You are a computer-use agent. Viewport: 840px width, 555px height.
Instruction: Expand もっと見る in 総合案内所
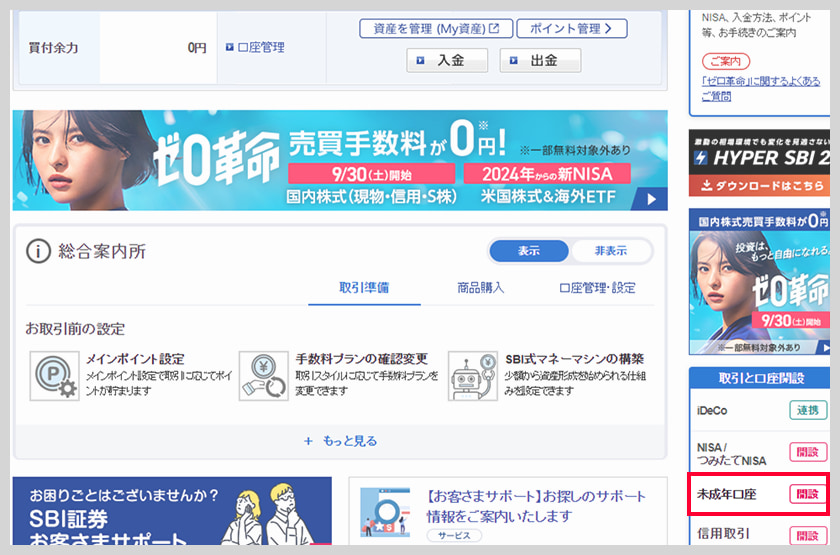click(340, 441)
